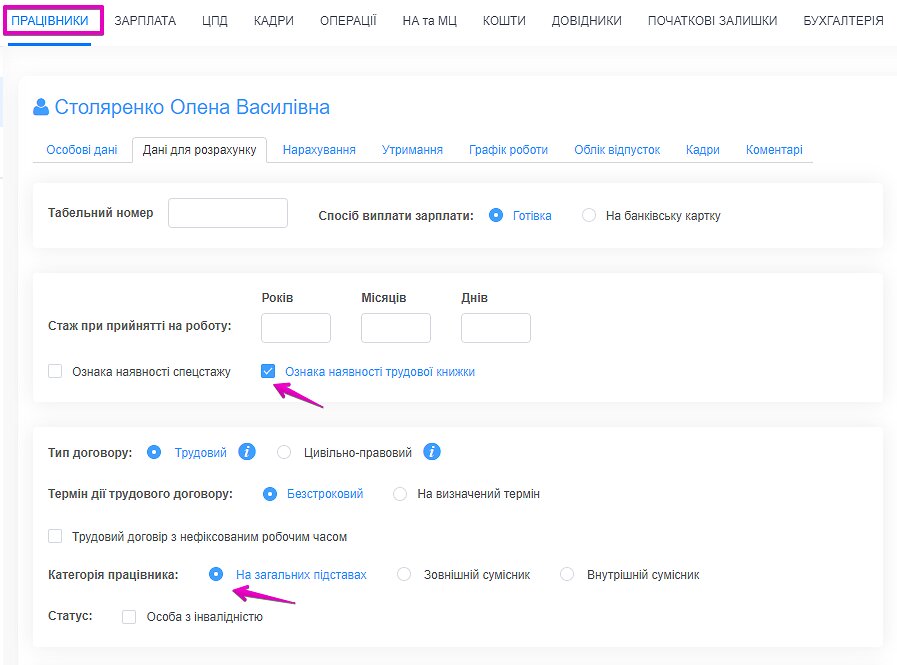Open the ЗАРПЛАТА menu
This screenshot has width=897, height=665.
pos(145,20)
